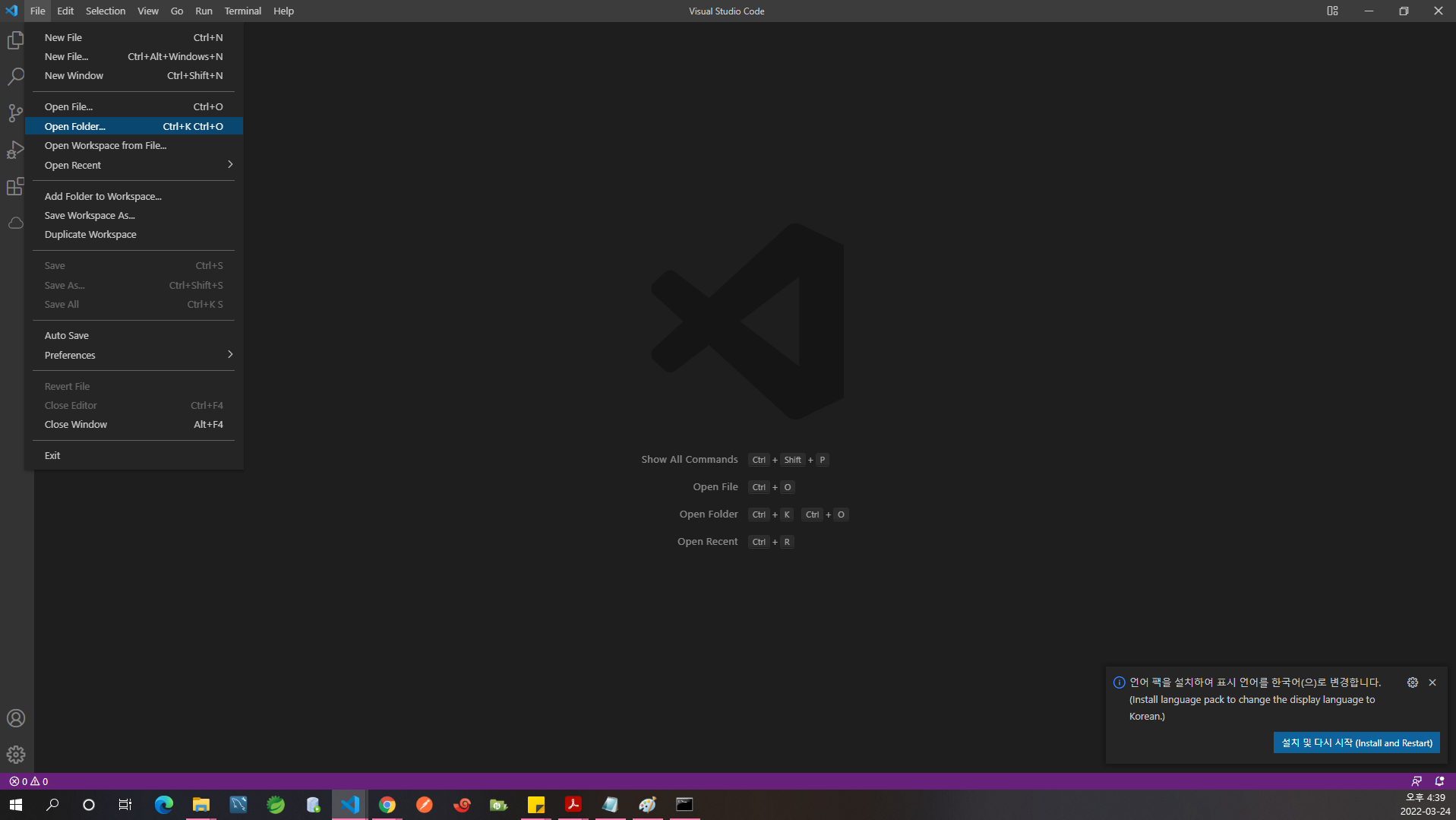1456x820 pixels.
Task: Choose Open Folder... menu entry
Action: click(x=134, y=126)
